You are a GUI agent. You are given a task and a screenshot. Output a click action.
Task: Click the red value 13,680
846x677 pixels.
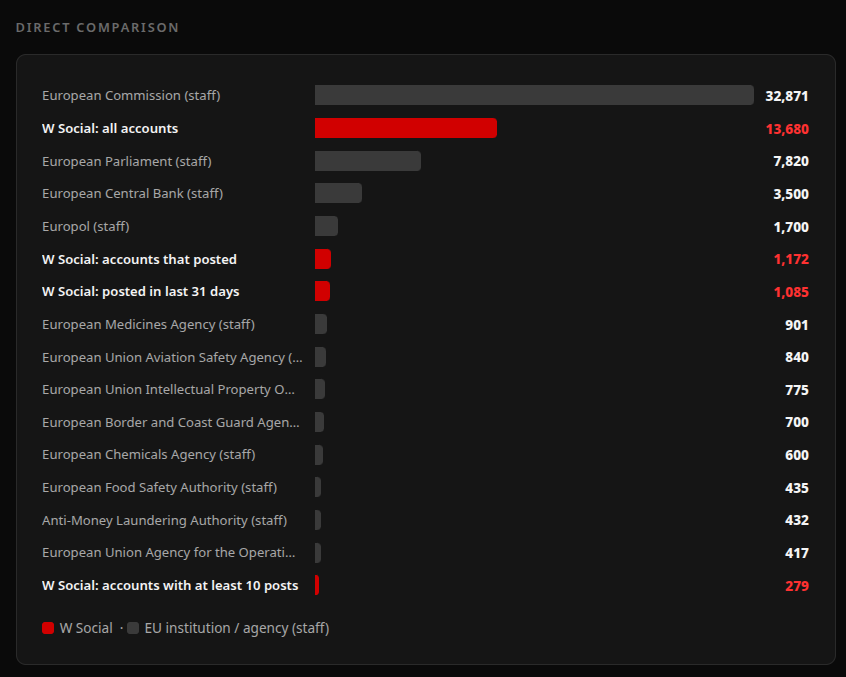(x=787, y=129)
